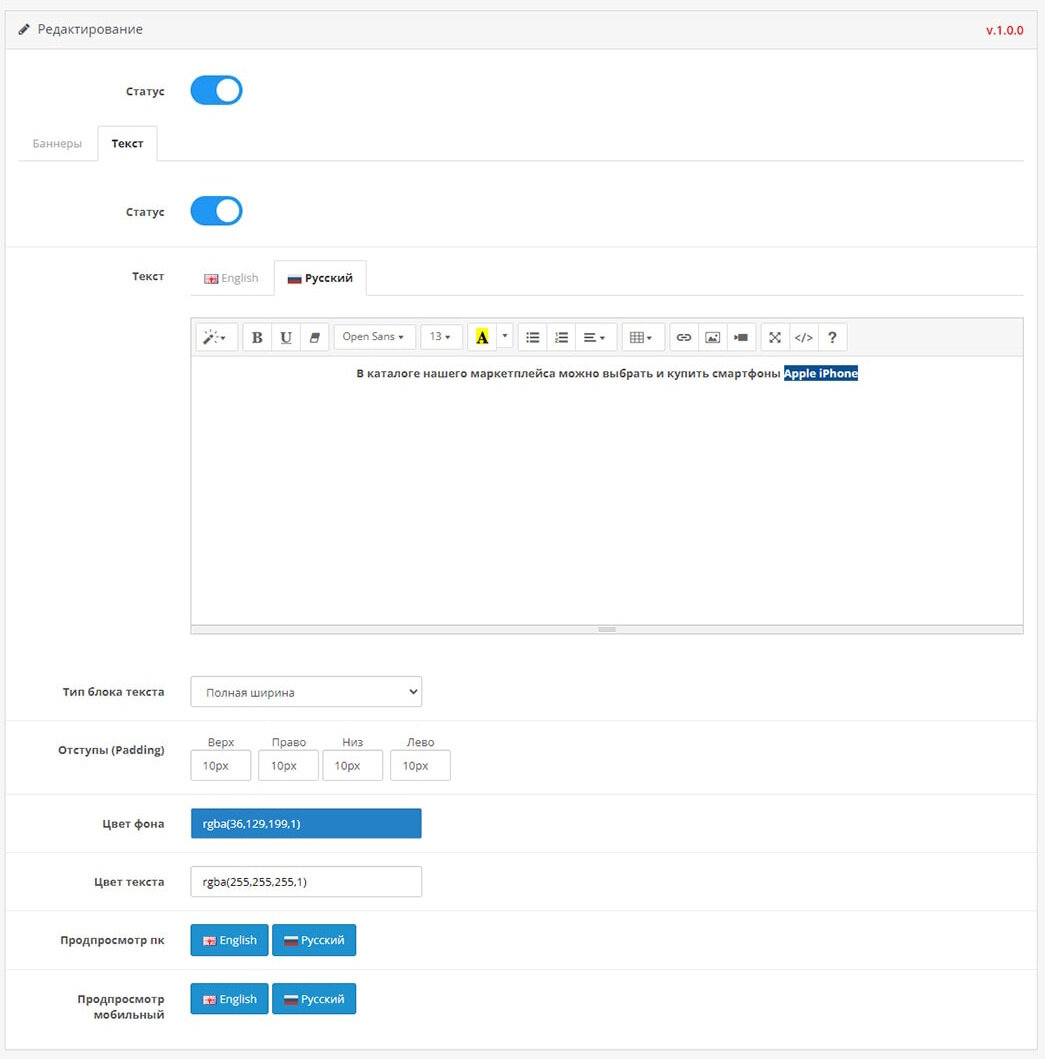The height and width of the screenshot is (1059, 1045).
Task: Expand the font size 13 dropdown
Action: pyautogui.click(x=441, y=338)
